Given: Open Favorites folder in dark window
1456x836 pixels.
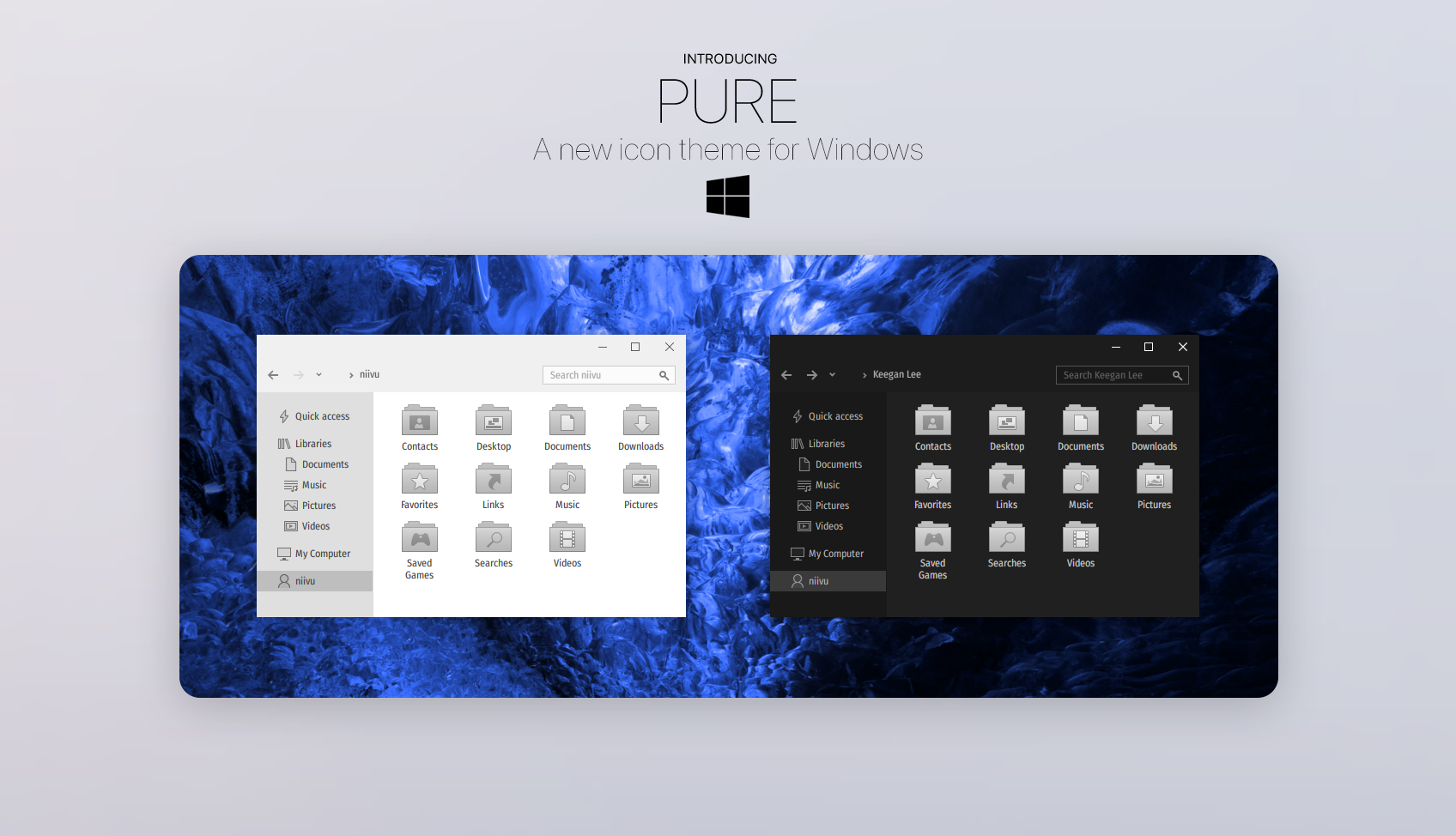Looking at the screenshot, I should pos(933,486).
